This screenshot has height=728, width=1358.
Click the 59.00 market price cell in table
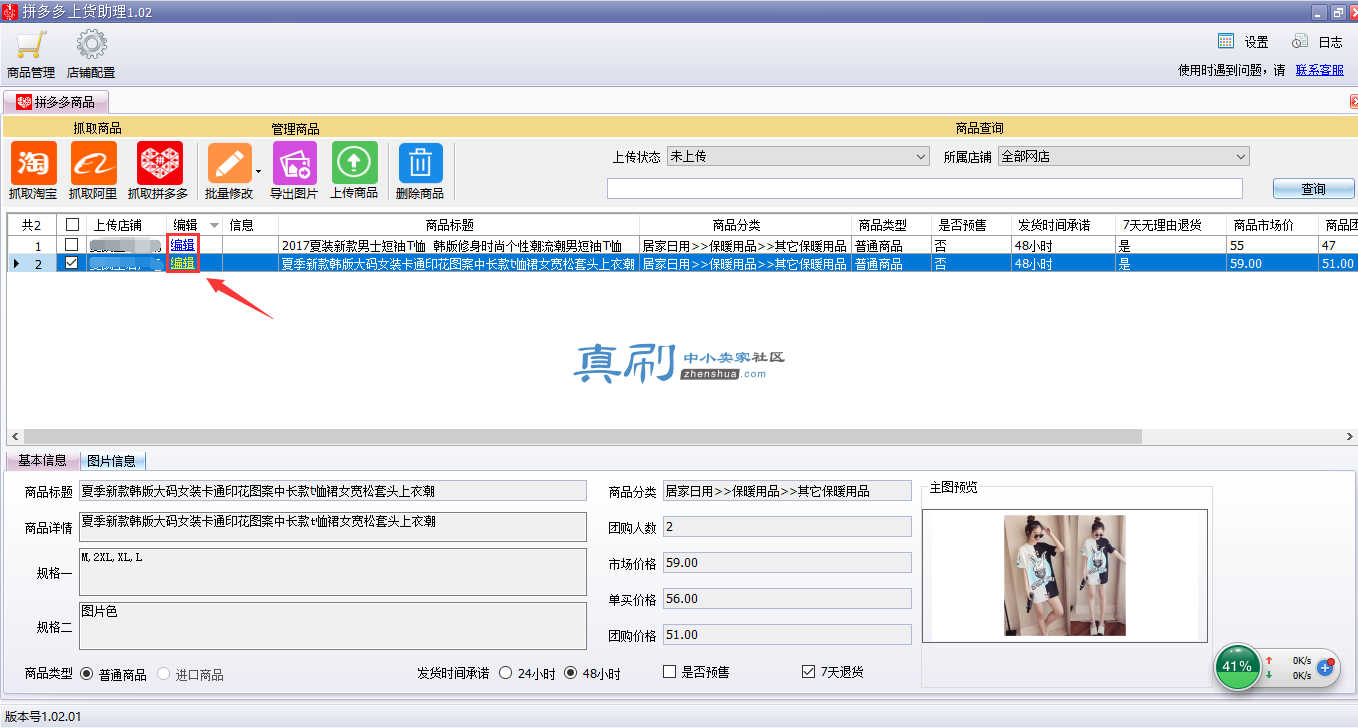pyautogui.click(x=1272, y=263)
